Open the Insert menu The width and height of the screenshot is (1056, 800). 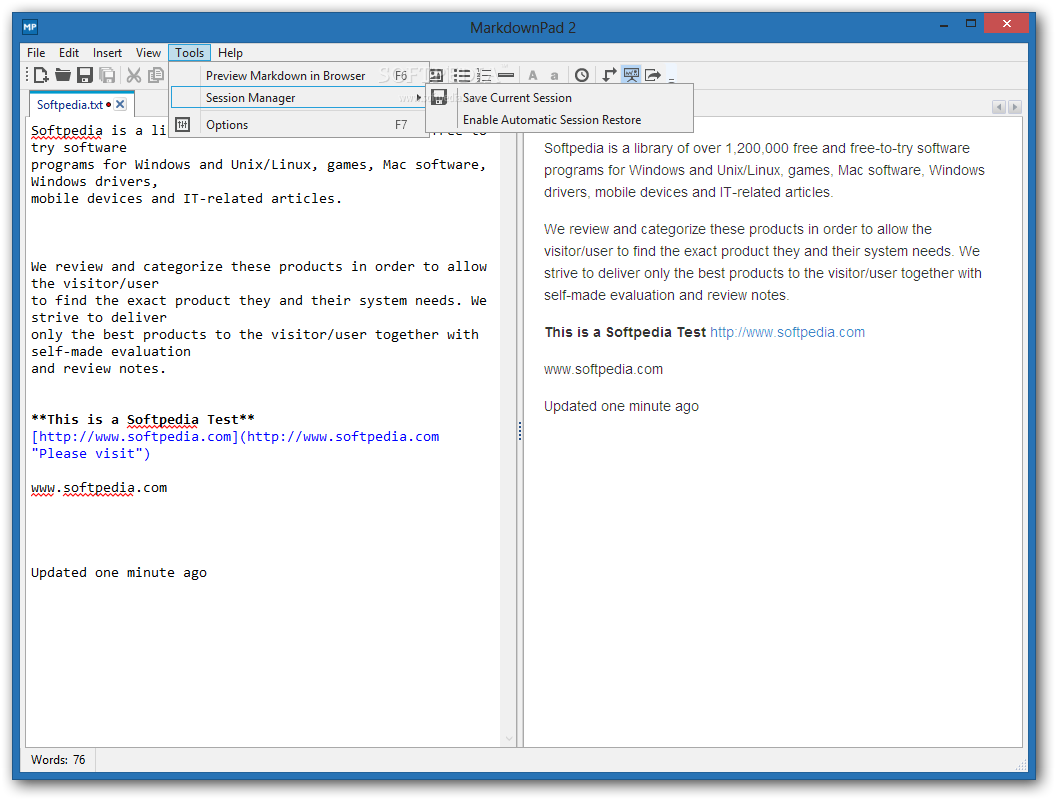107,53
